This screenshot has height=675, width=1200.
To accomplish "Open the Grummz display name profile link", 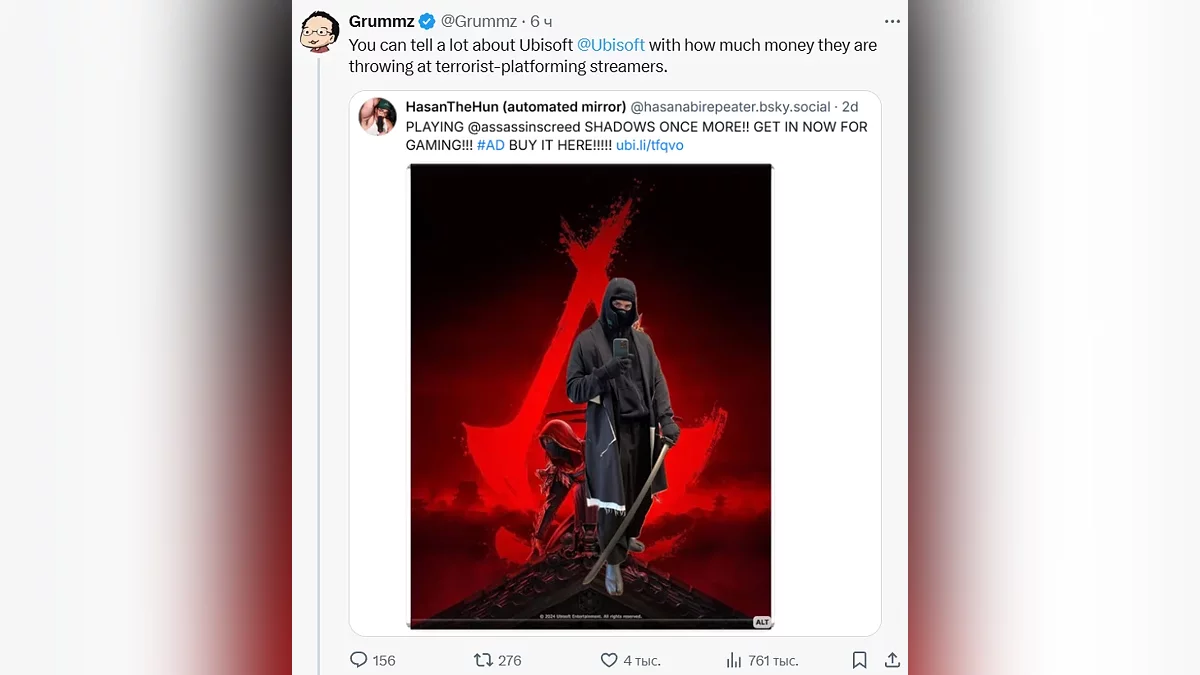I will [x=381, y=21].
